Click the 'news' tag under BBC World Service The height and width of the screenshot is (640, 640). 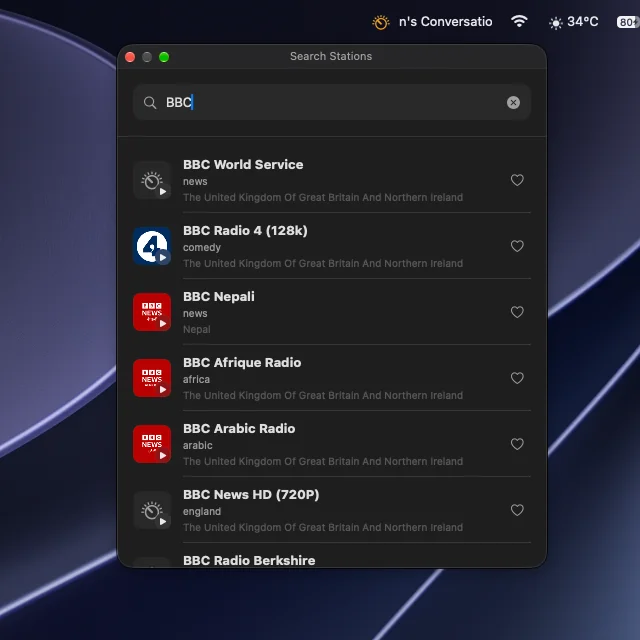tap(195, 182)
